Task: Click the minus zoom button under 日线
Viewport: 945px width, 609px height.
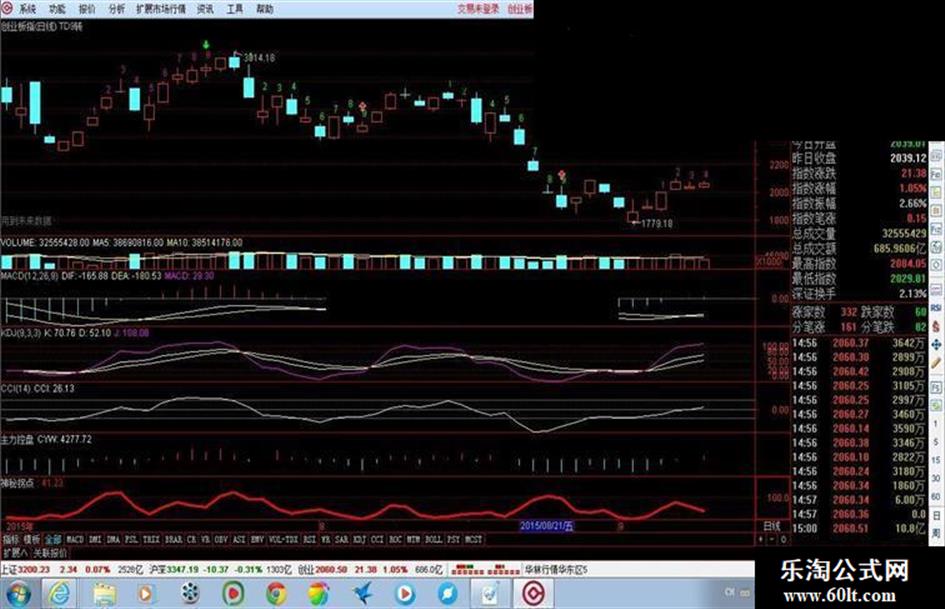Action: pos(772,539)
